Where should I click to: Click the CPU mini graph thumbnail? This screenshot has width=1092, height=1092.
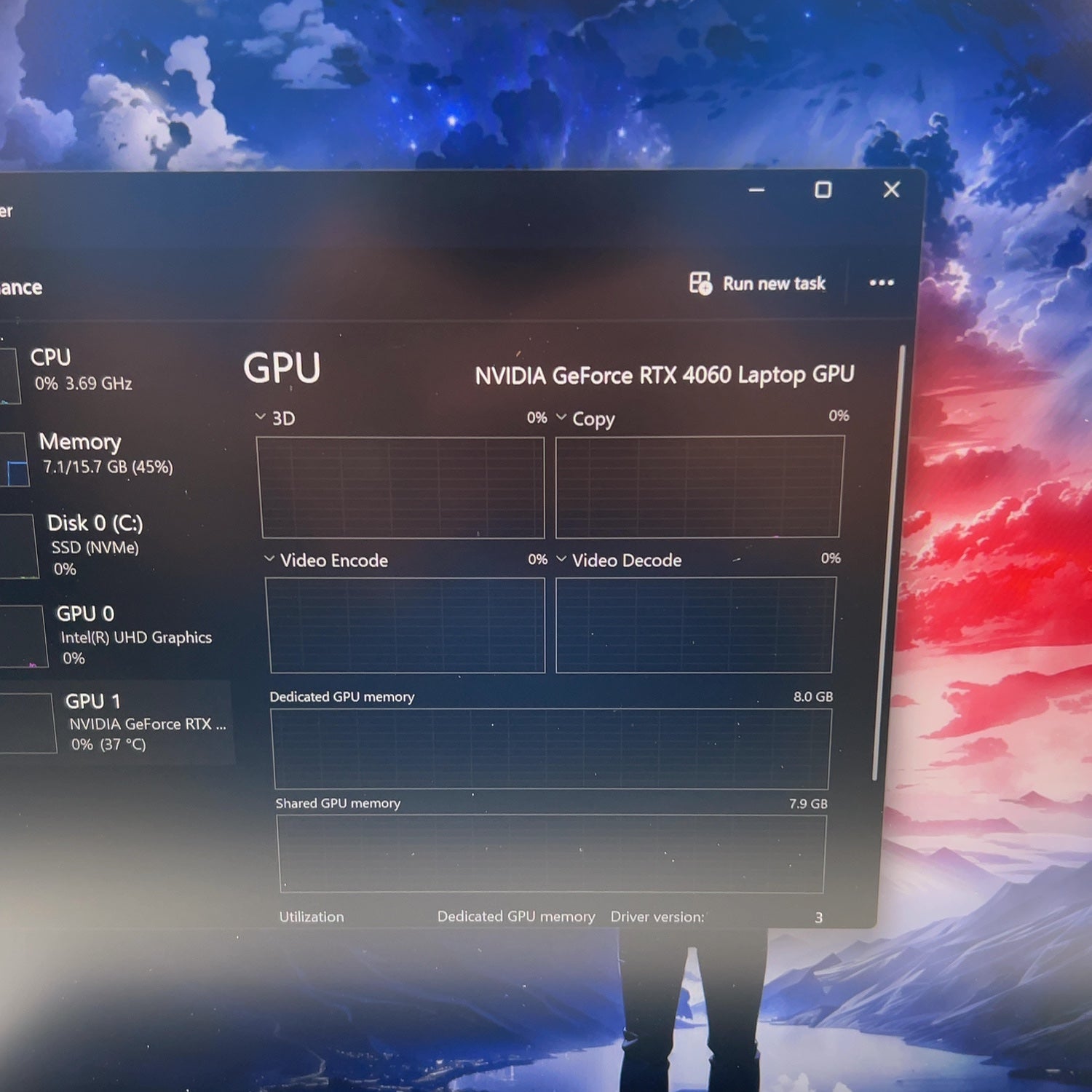pyautogui.click(x=9, y=375)
